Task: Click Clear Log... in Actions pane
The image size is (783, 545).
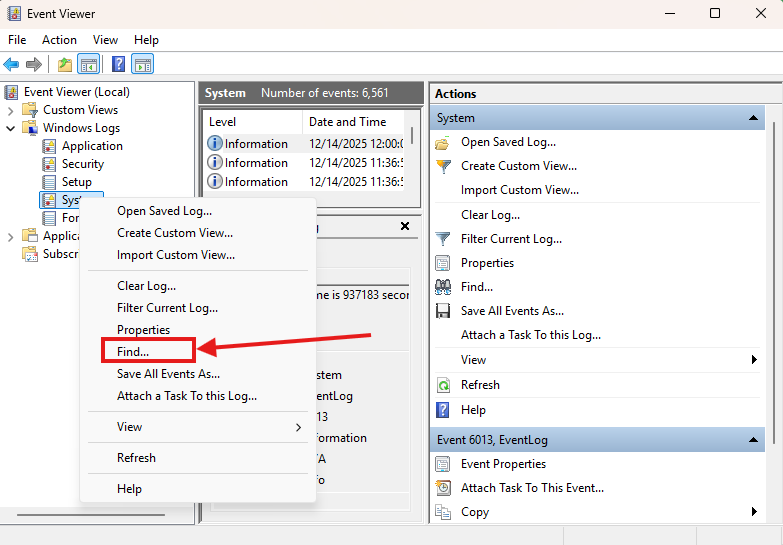Action: click(x=490, y=215)
